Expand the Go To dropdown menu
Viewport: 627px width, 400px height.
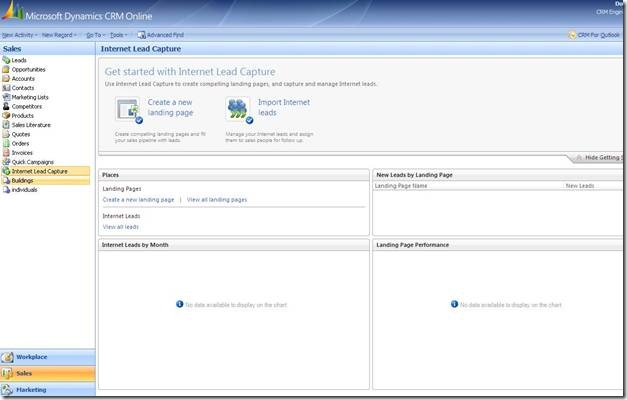tap(94, 34)
